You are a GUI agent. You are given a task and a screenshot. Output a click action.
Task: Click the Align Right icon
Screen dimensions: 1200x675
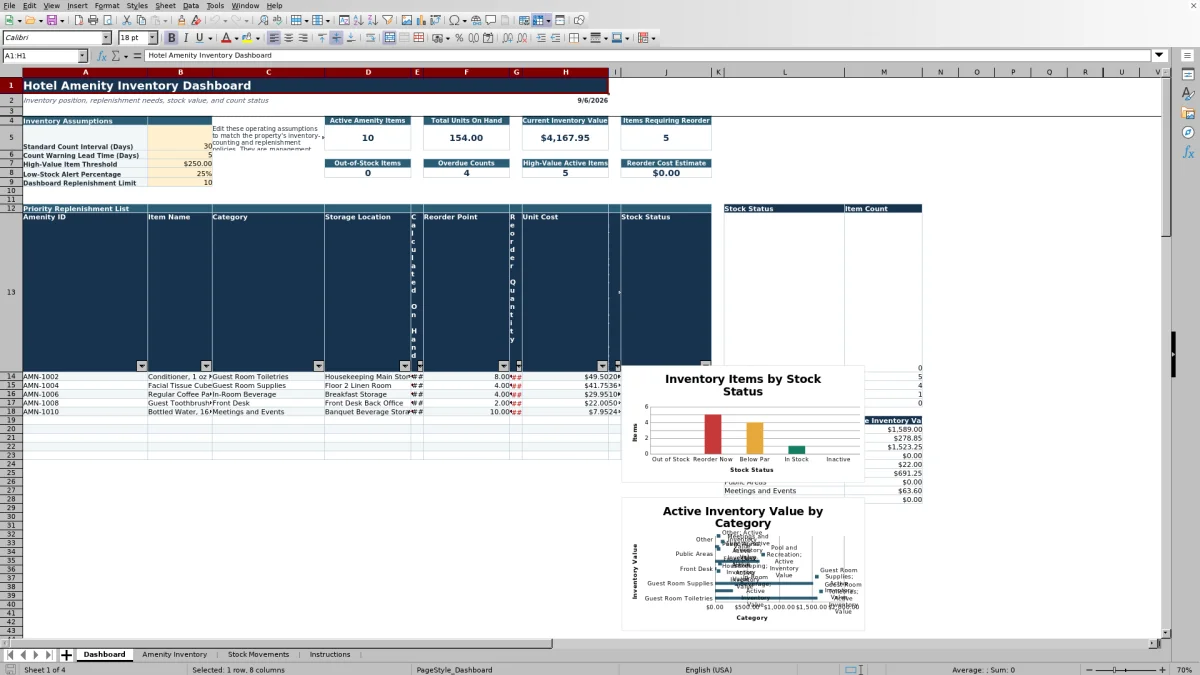tap(303, 38)
